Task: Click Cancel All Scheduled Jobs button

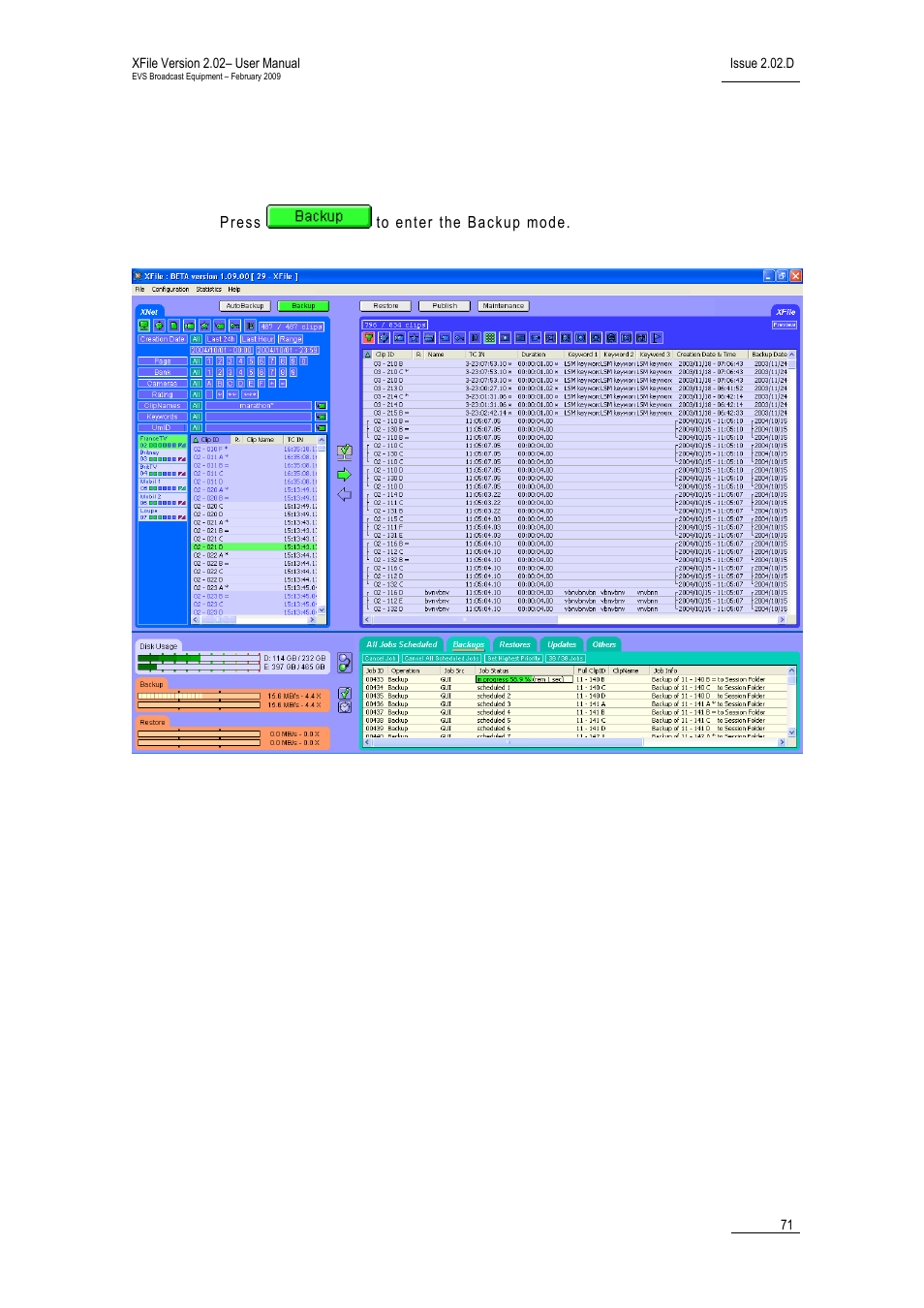Action: point(442,658)
